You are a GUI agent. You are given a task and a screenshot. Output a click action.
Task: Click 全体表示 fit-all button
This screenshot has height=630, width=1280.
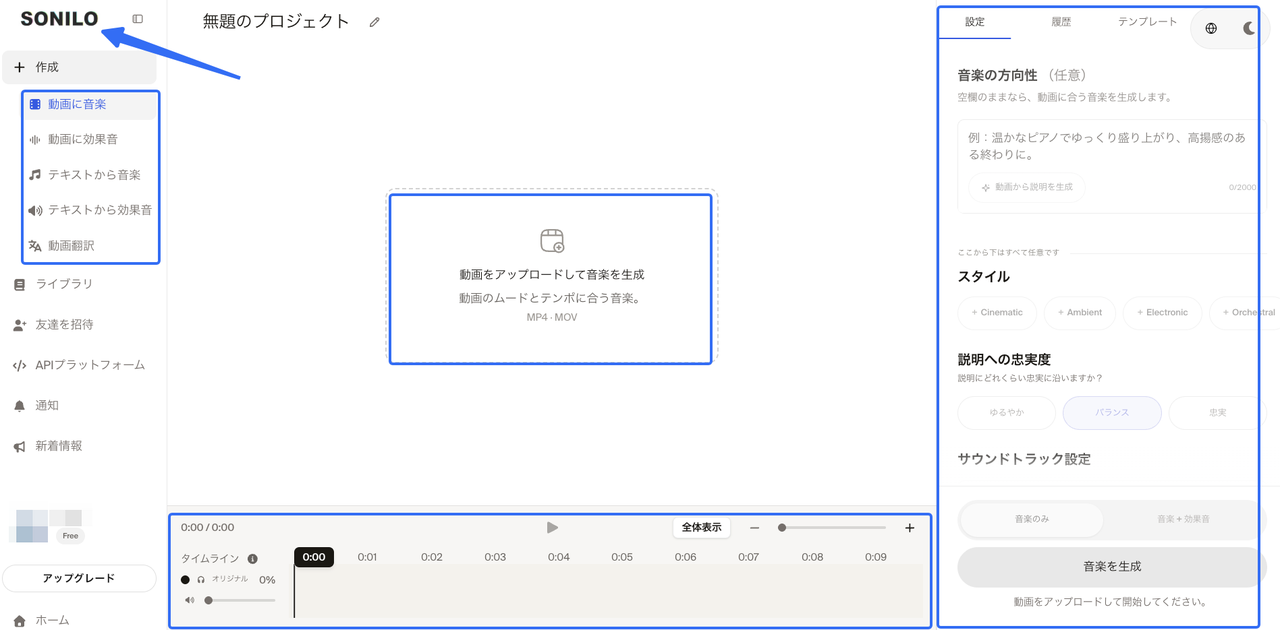pyautogui.click(x=701, y=528)
